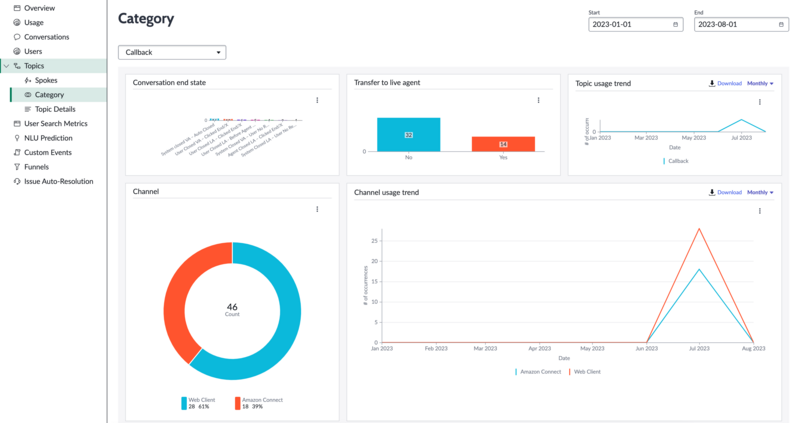
Task: Open calendar picker in End date field
Action: click(781, 24)
